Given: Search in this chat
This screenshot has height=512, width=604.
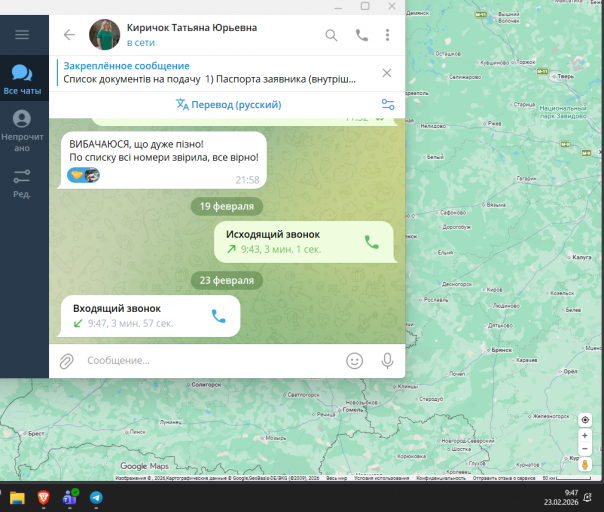Looking at the screenshot, I should [x=331, y=35].
